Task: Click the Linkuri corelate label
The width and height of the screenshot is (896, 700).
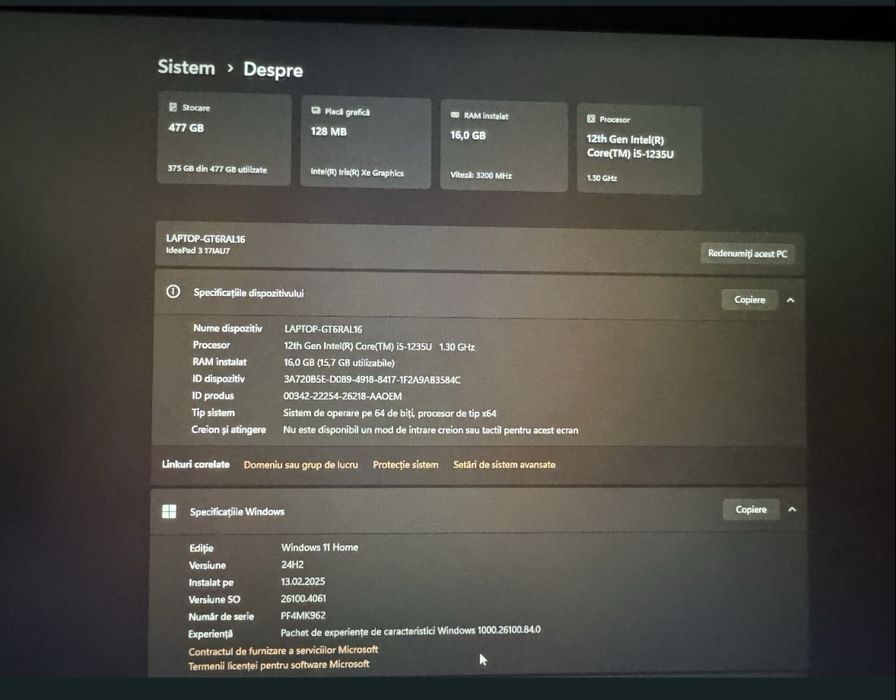Action: [195, 464]
